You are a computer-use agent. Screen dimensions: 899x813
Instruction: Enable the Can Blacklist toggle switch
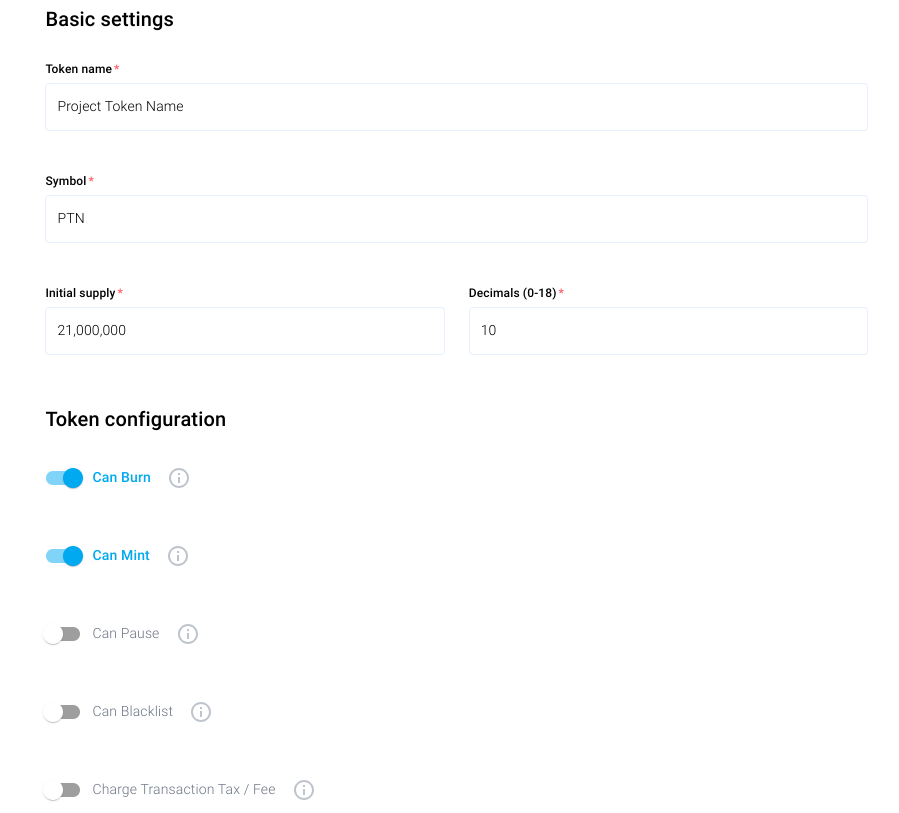(x=62, y=712)
